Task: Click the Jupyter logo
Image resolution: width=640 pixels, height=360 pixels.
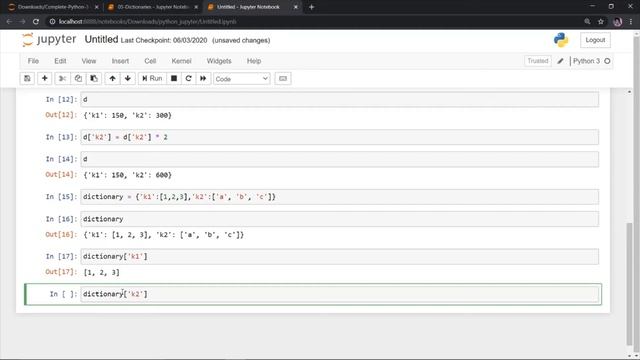Action: (49, 40)
